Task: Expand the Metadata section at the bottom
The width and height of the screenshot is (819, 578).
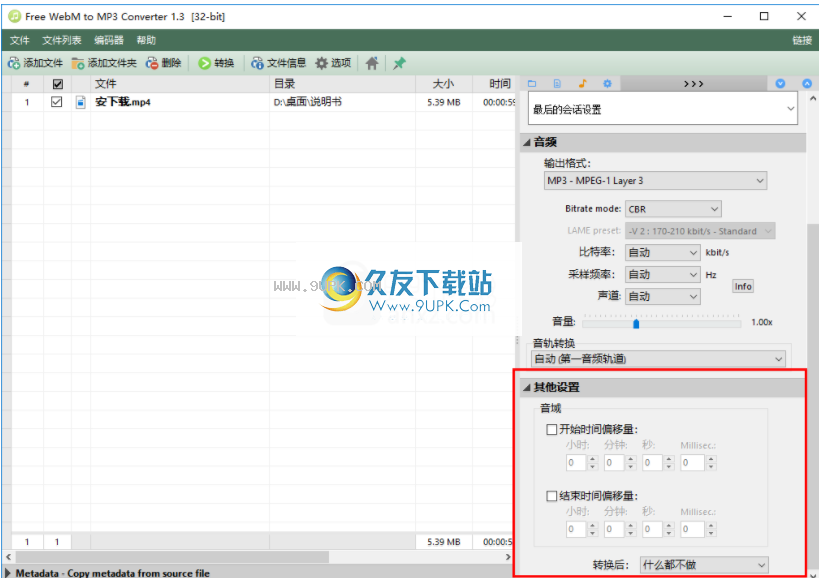Action: pyautogui.click(x=7, y=573)
